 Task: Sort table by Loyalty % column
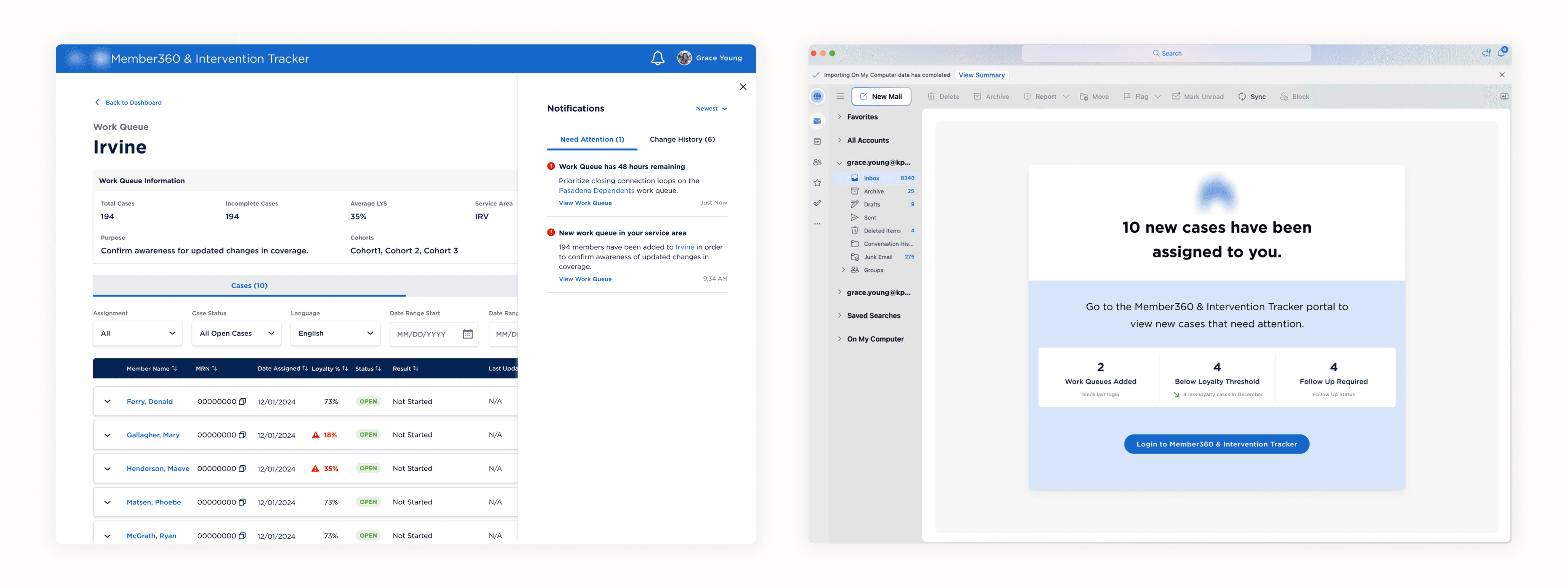point(329,369)
